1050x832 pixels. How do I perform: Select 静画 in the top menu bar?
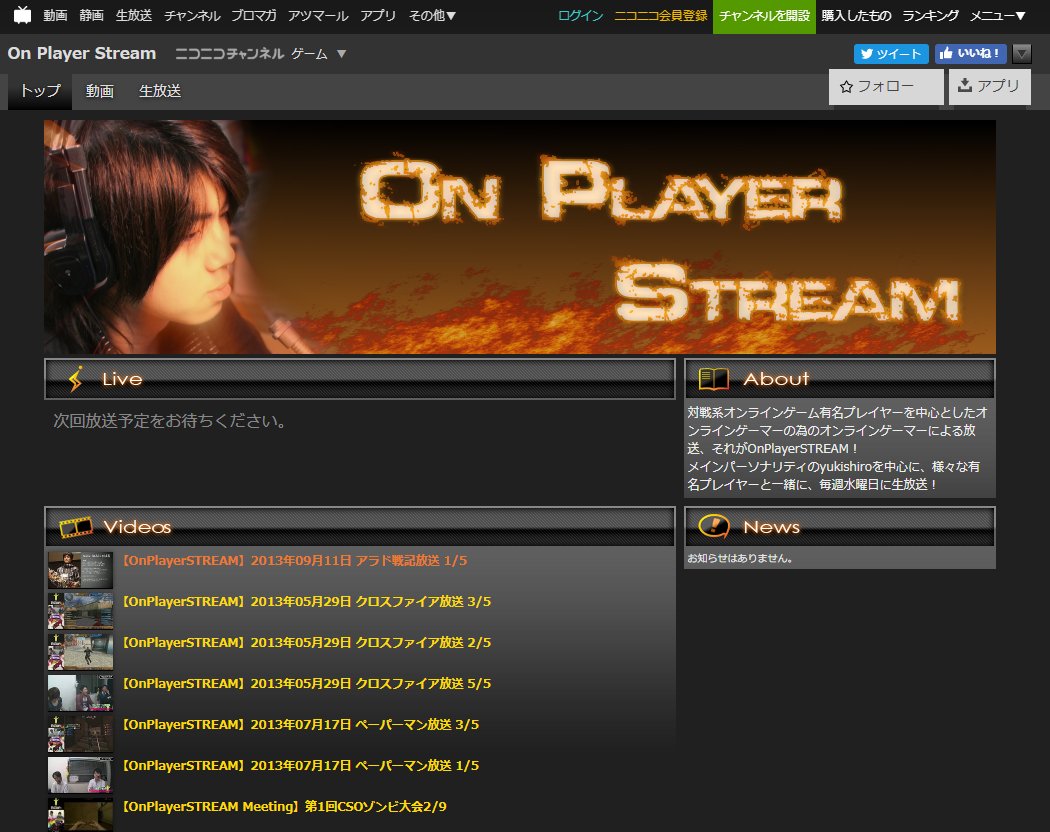(x=90, y=16)
